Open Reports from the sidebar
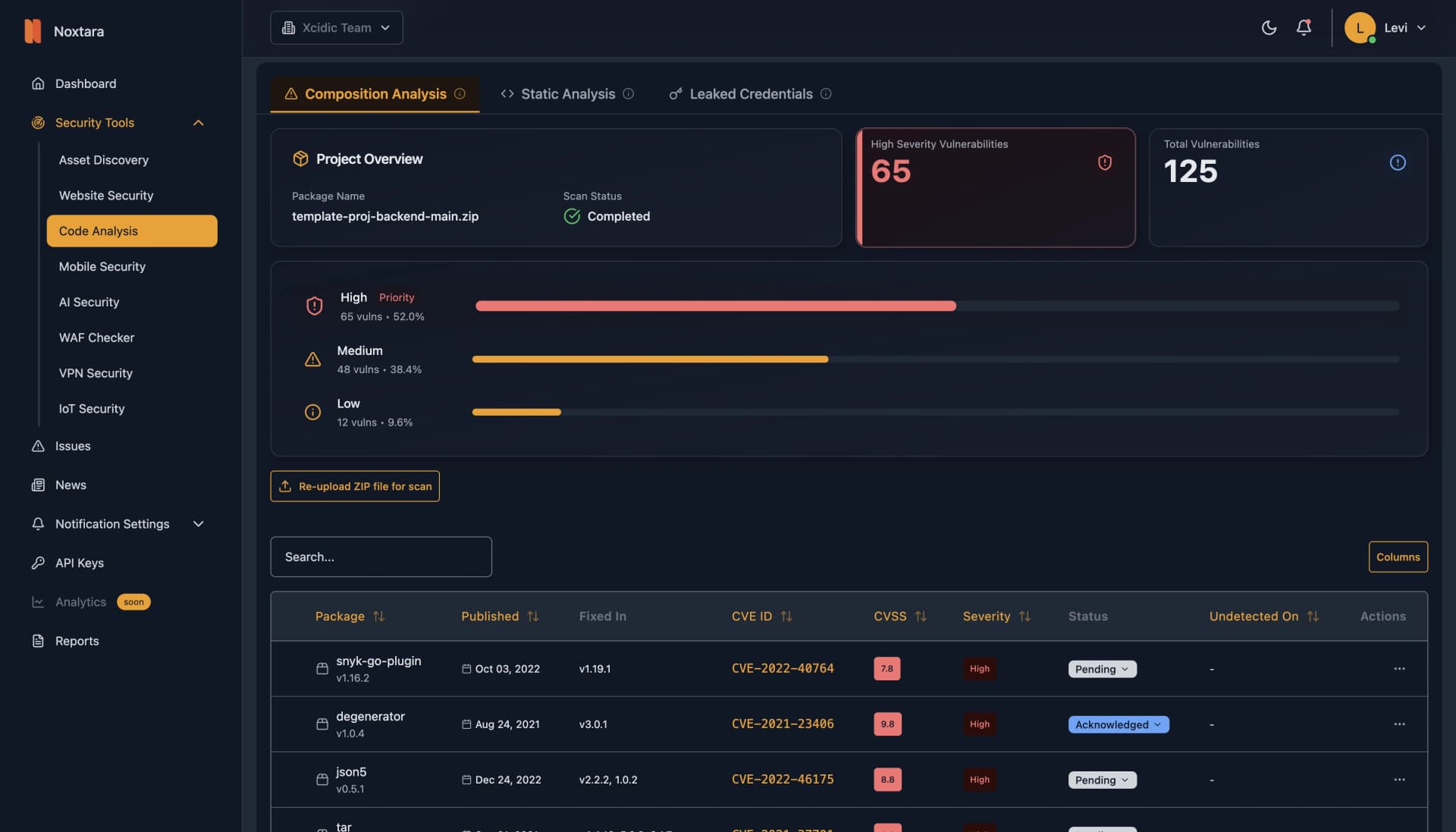Screen dimensions: 1456x832 click(77, 641)
